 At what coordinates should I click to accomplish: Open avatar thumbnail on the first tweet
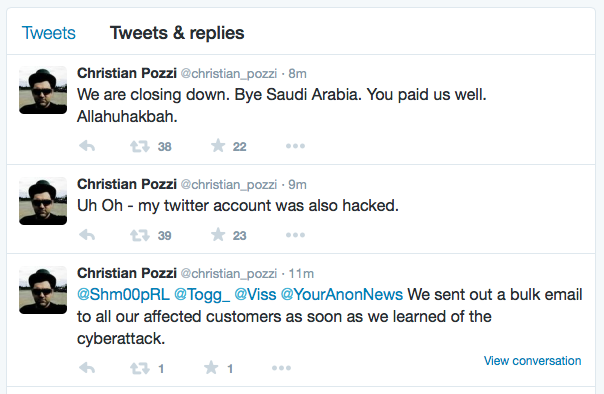(x=43, y=90)
